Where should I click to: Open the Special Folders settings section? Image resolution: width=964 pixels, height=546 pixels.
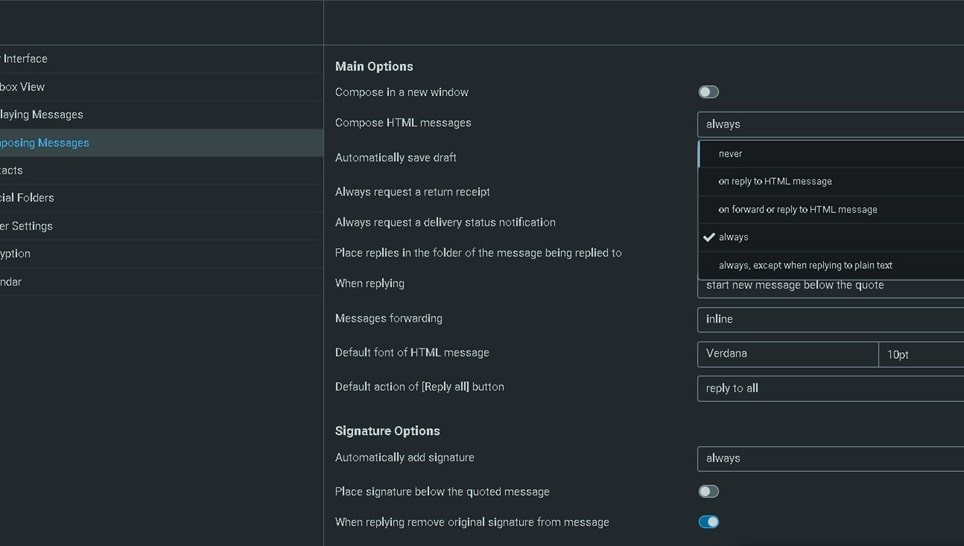tap(27, 198)
